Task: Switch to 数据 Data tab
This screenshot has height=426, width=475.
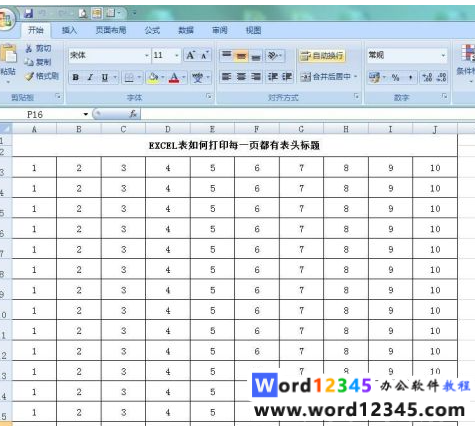Action: pos(186,30)
